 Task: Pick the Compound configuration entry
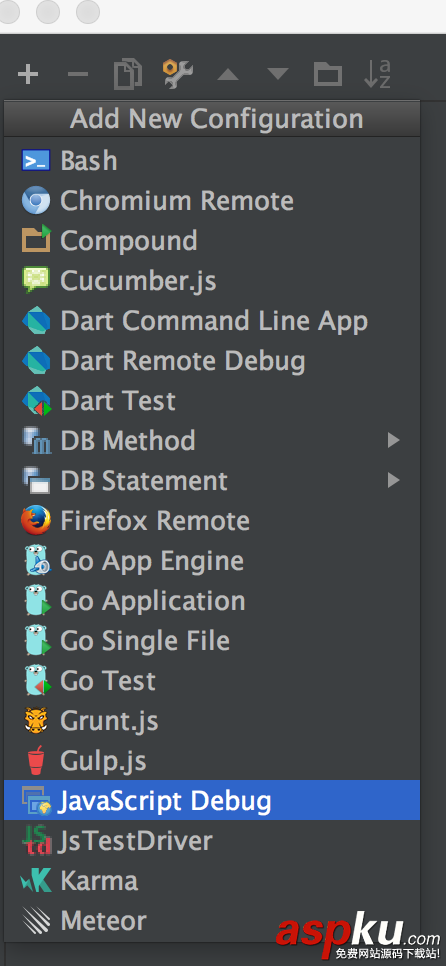click(212, 241)
